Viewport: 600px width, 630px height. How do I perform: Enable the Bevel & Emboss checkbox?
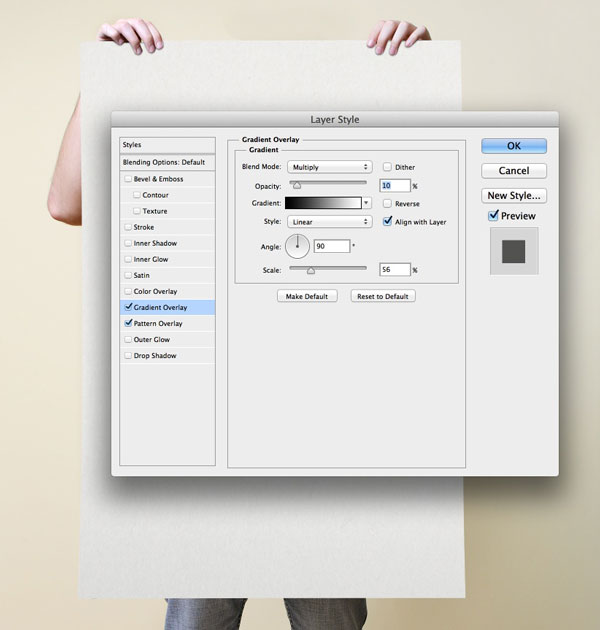click(128, 179)
